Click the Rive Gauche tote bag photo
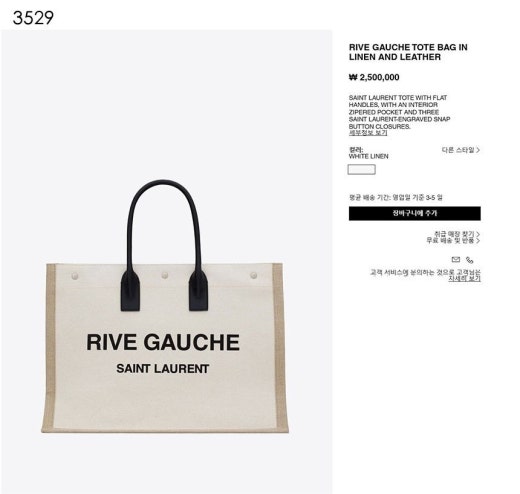 pos(165,307)
